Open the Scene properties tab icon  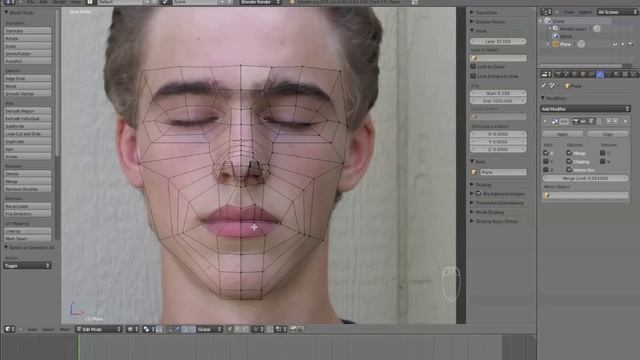tap(566, 74)
